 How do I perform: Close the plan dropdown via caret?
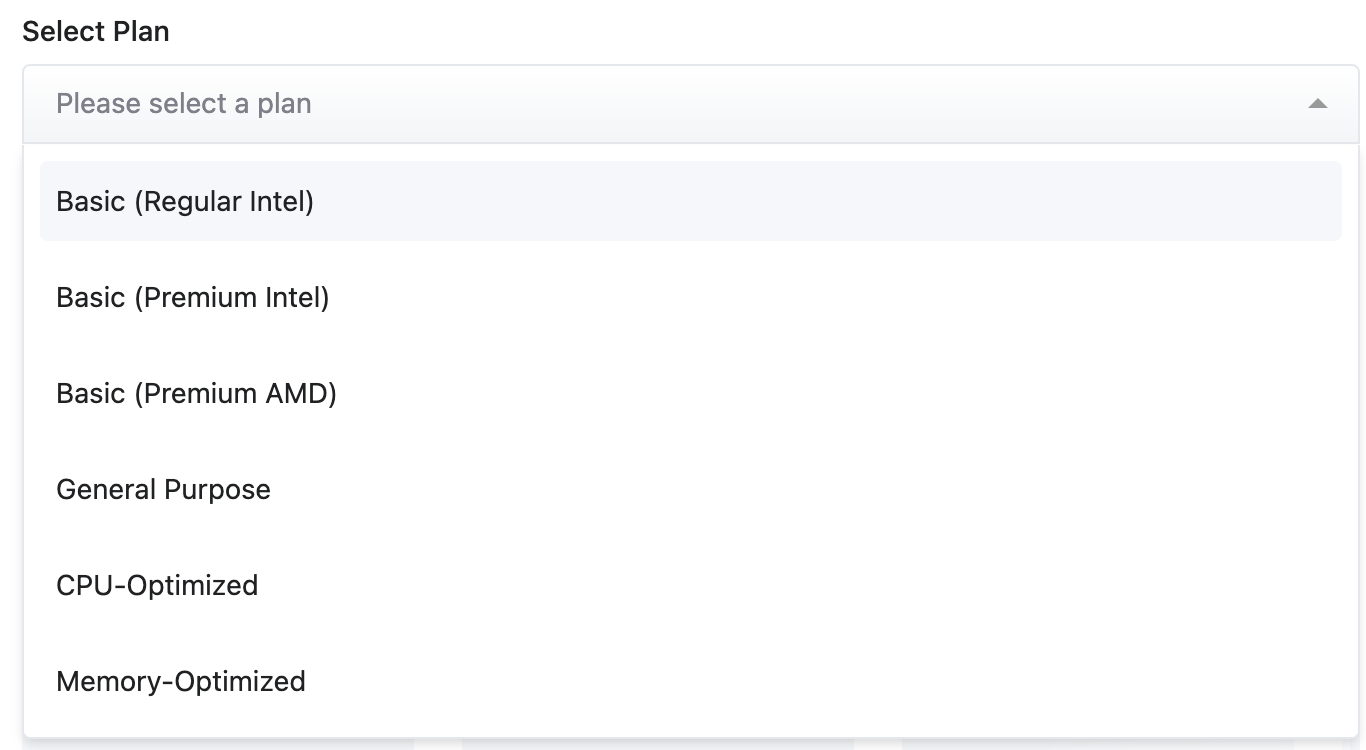(1317, 104)
